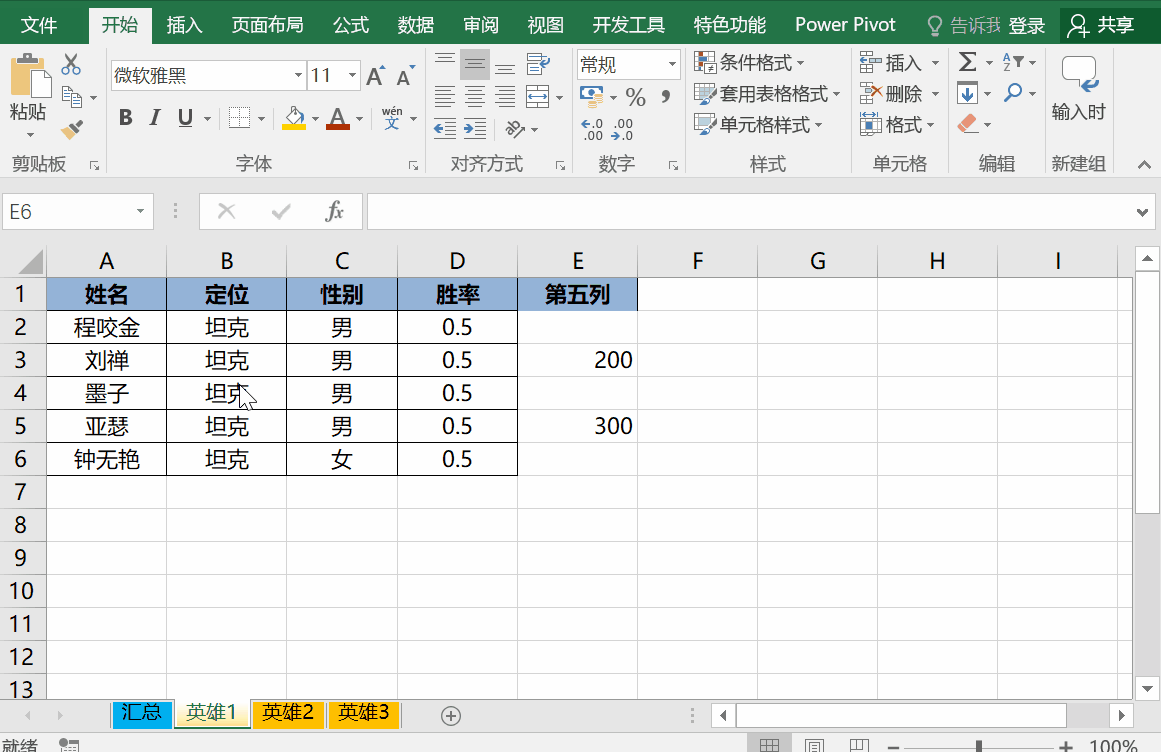Select the 英雄2 sheet tab
The image size is (1161, 752).
click(288, 713)
